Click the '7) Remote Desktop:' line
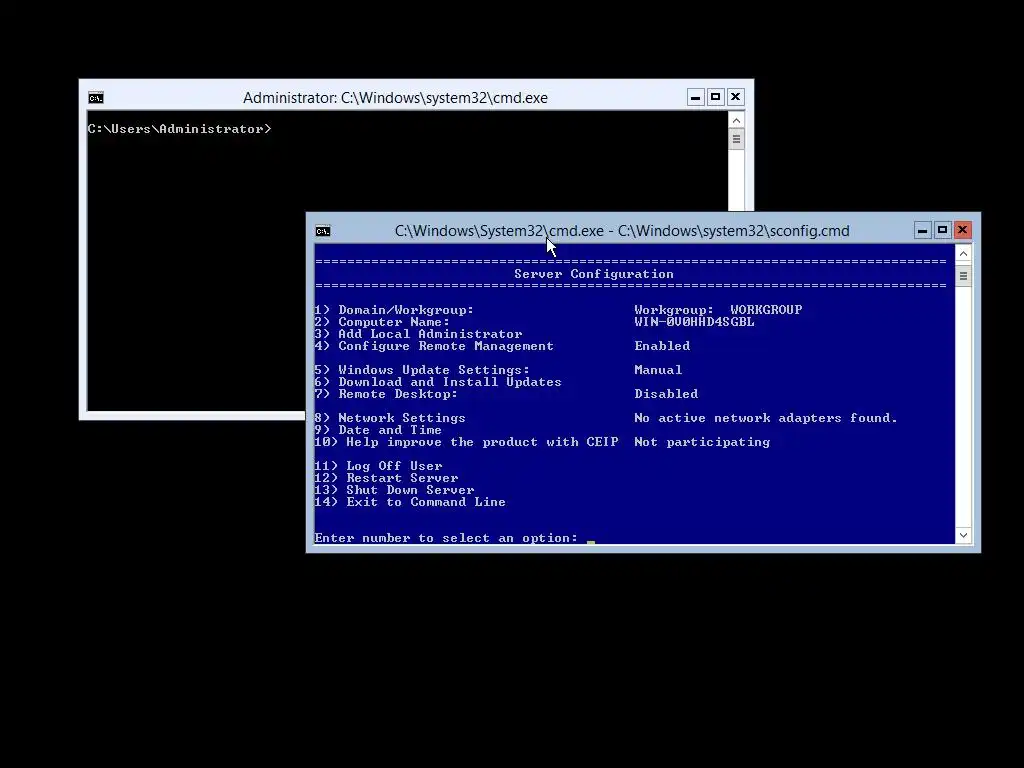Screen dimensions: 1024x768 (386, 394)
